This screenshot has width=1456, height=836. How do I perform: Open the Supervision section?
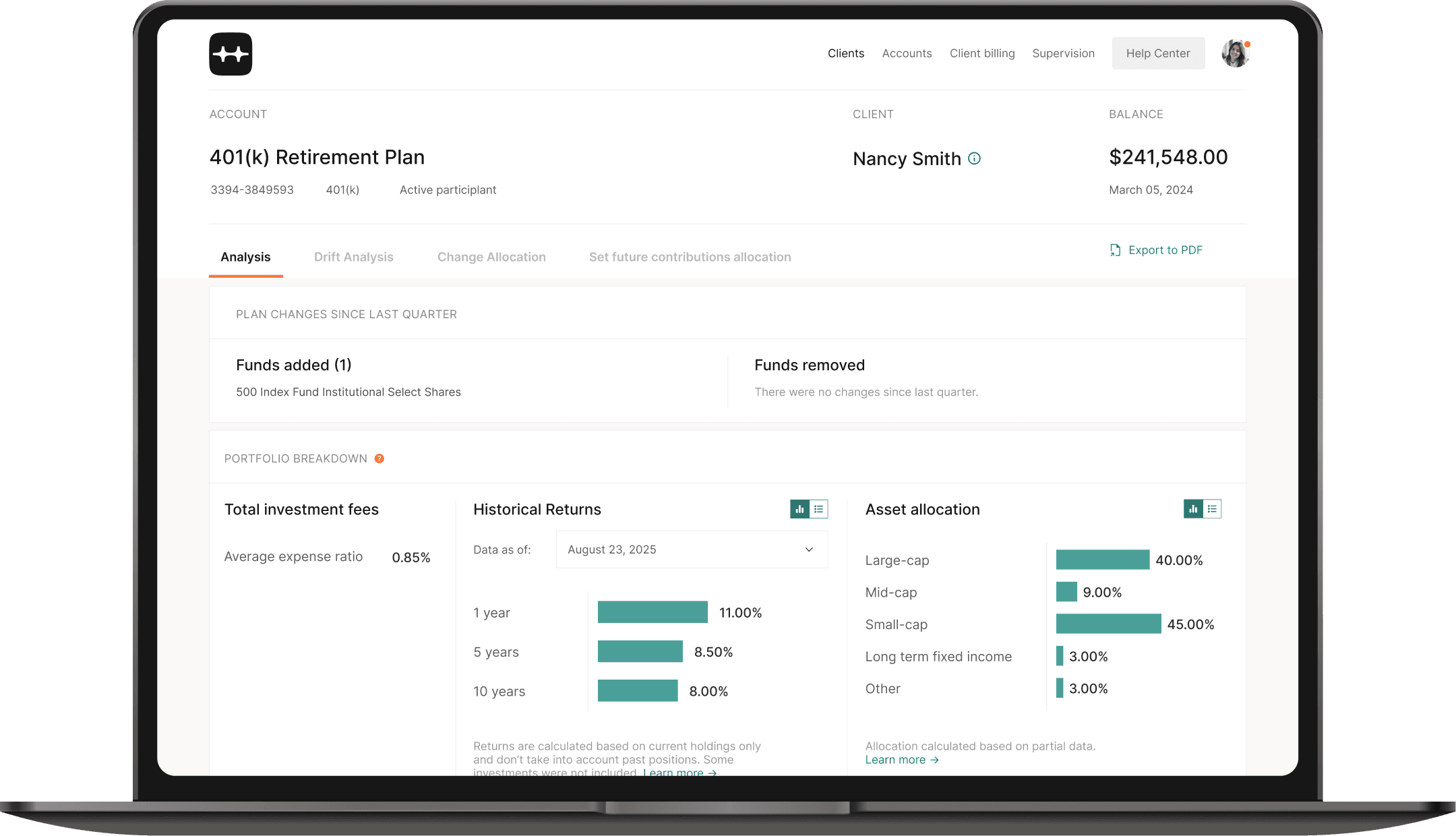[1064, 53]
